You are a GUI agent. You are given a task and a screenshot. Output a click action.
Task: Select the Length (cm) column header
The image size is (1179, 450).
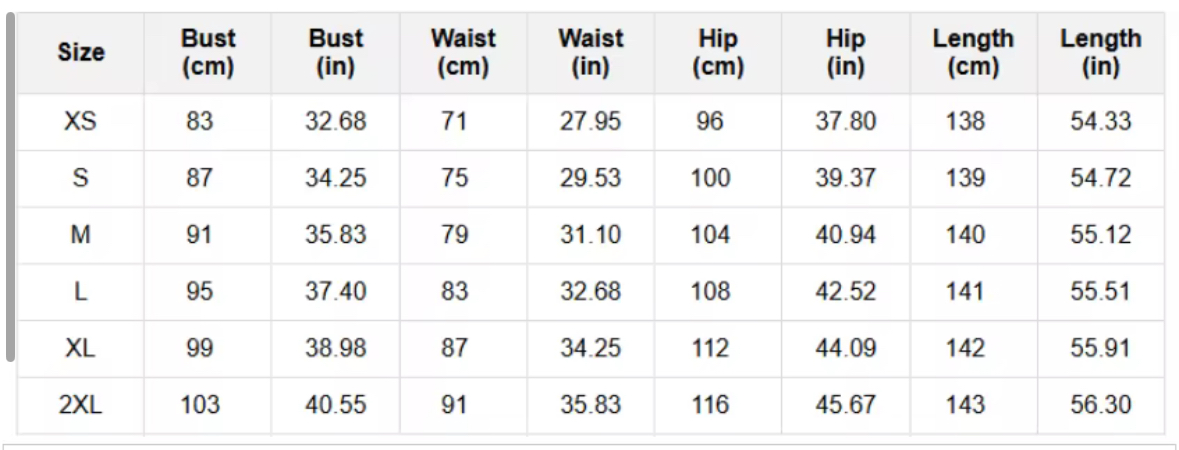point(973,53)
